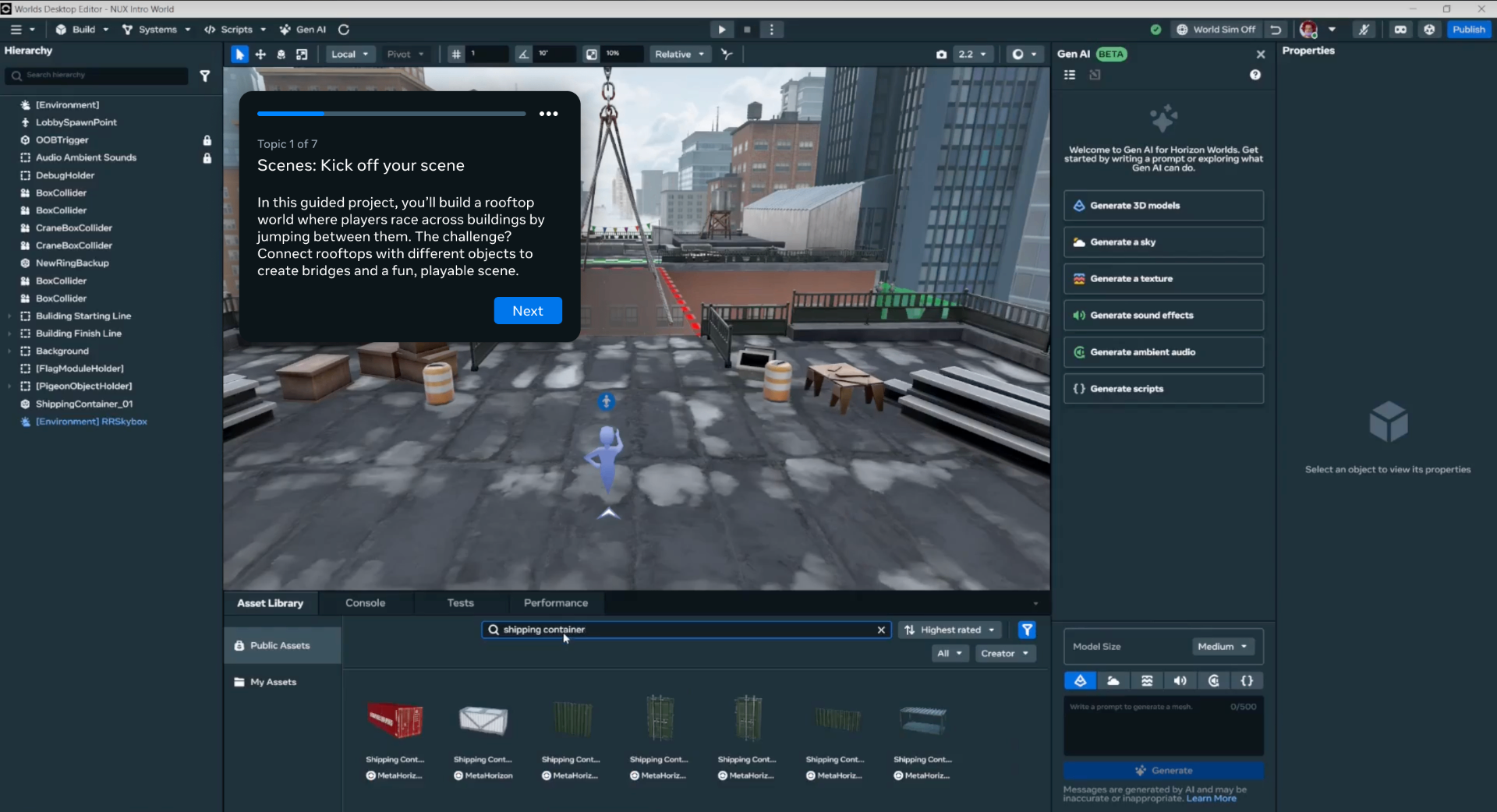Screen dimensions: 1497x812
Task: Open the Creator filter dropdown
Action: pos(1005,654)
